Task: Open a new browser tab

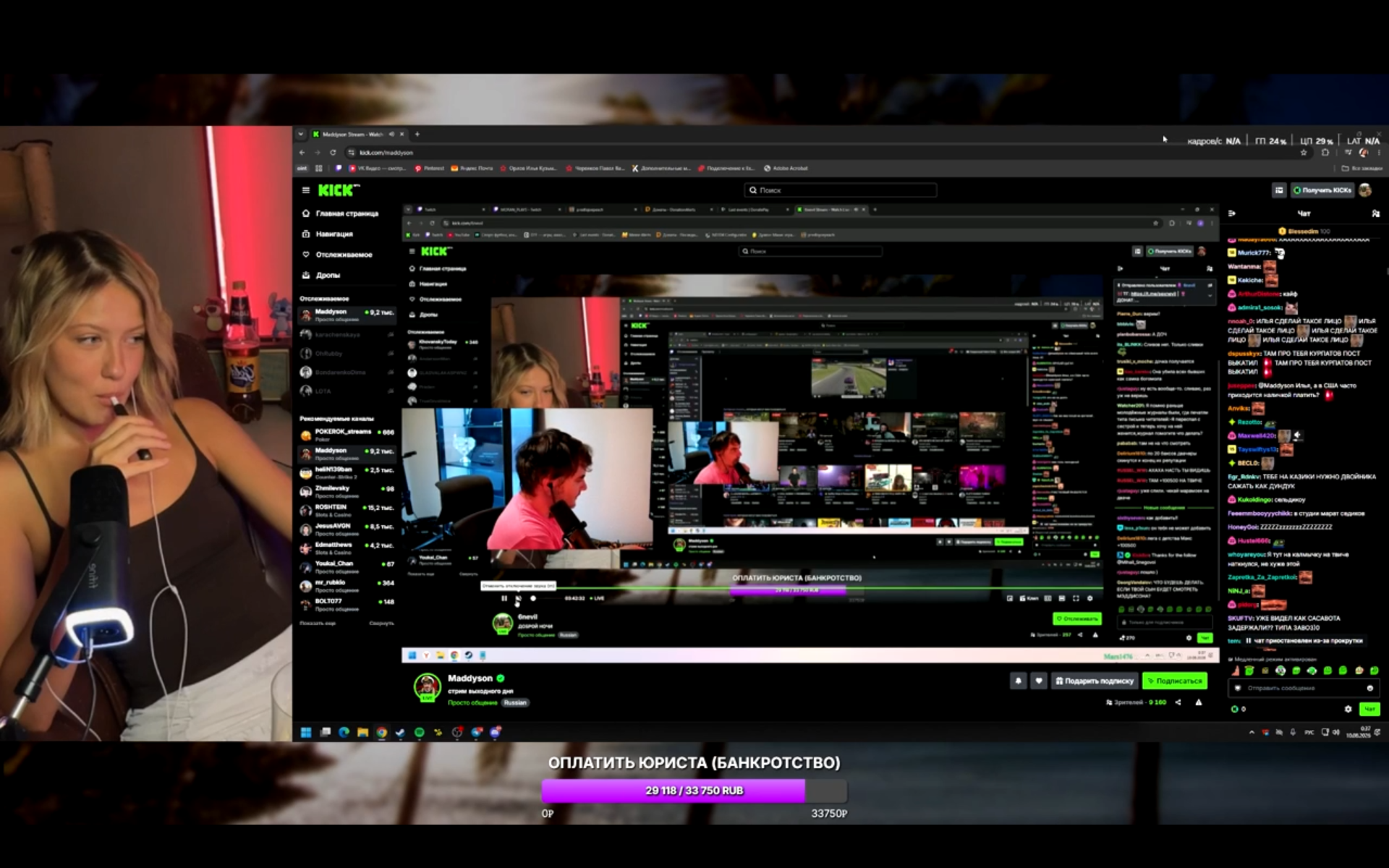Action: 417,135
